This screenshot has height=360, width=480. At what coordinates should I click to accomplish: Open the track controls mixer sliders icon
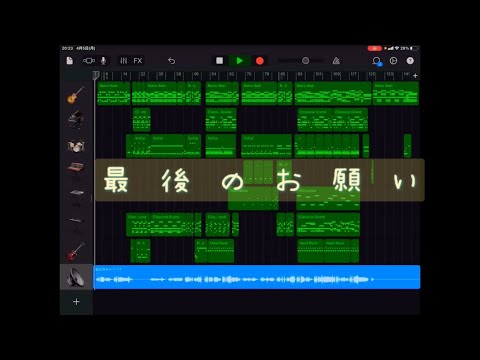coord(124,61)
